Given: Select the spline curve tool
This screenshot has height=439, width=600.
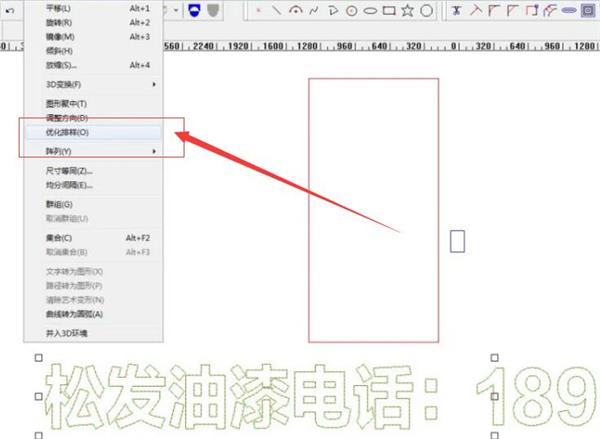Looking at the screenshot, I should click(314, 10).
